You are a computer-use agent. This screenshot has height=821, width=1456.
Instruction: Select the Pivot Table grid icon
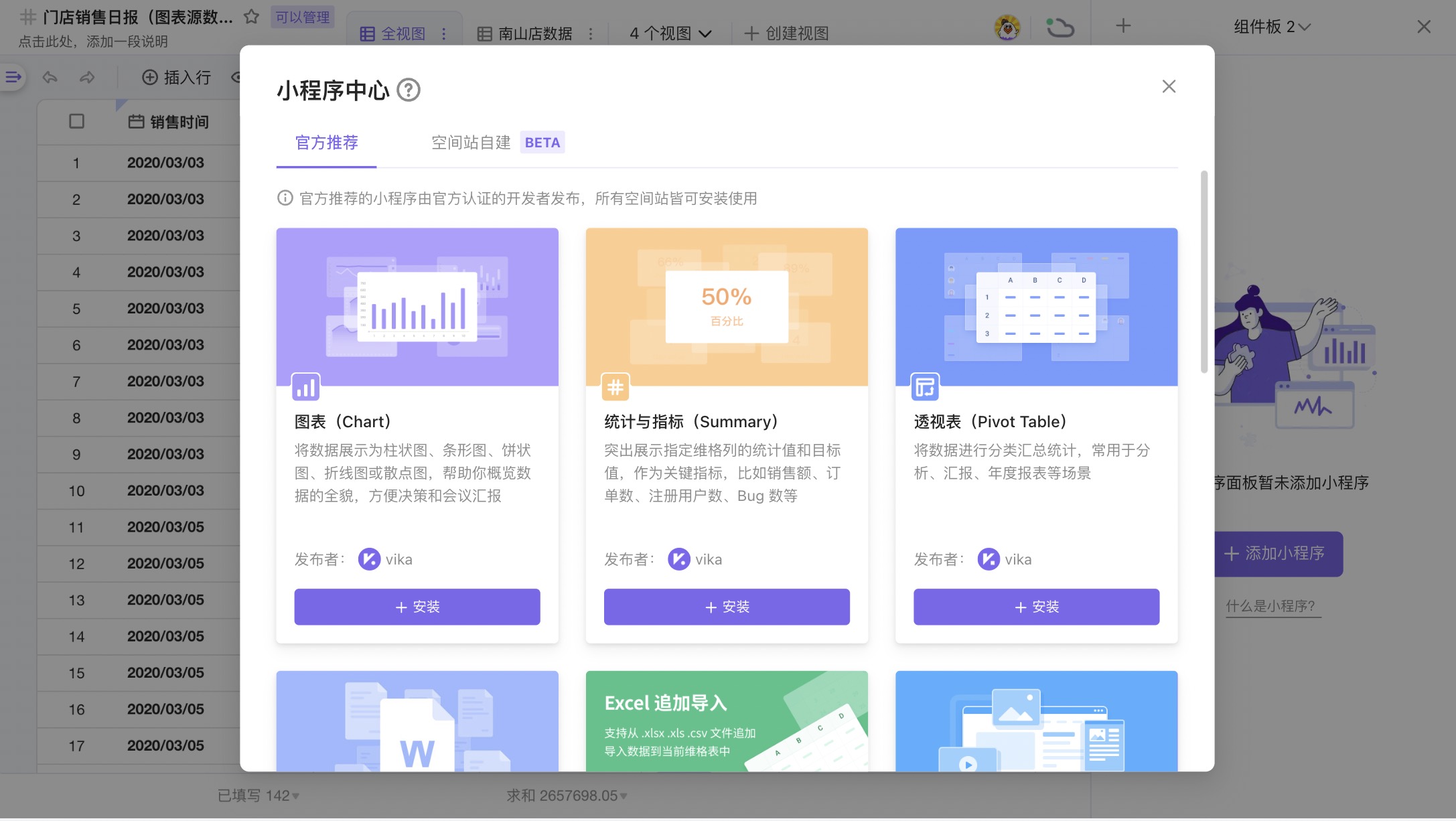pos(925,387)
